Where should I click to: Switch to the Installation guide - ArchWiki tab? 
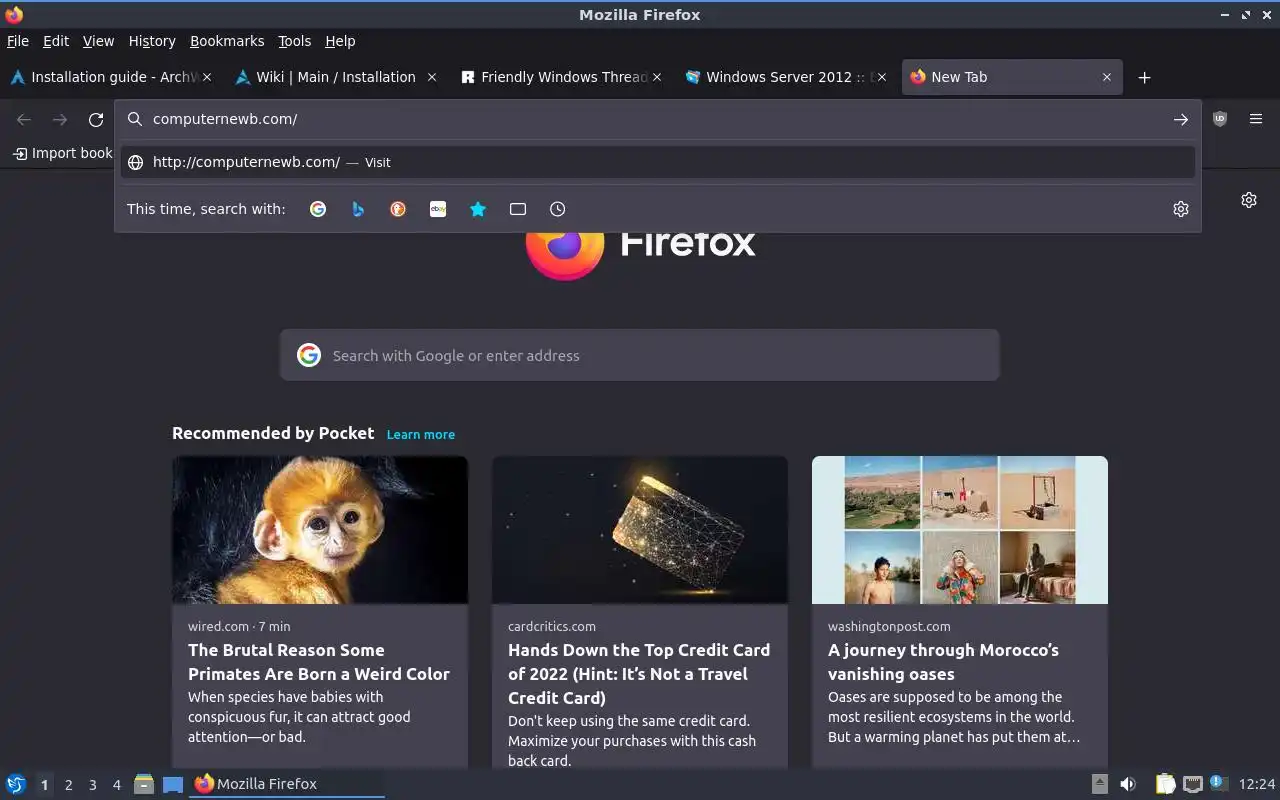(112, 77)
